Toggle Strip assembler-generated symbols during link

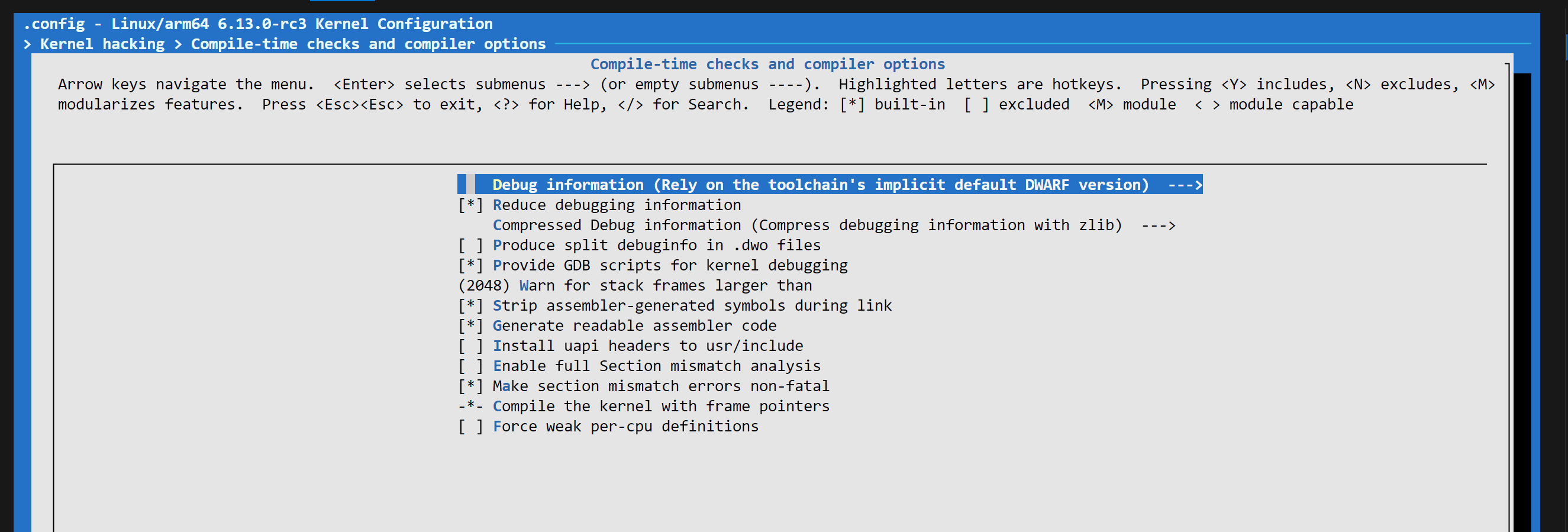470,305
